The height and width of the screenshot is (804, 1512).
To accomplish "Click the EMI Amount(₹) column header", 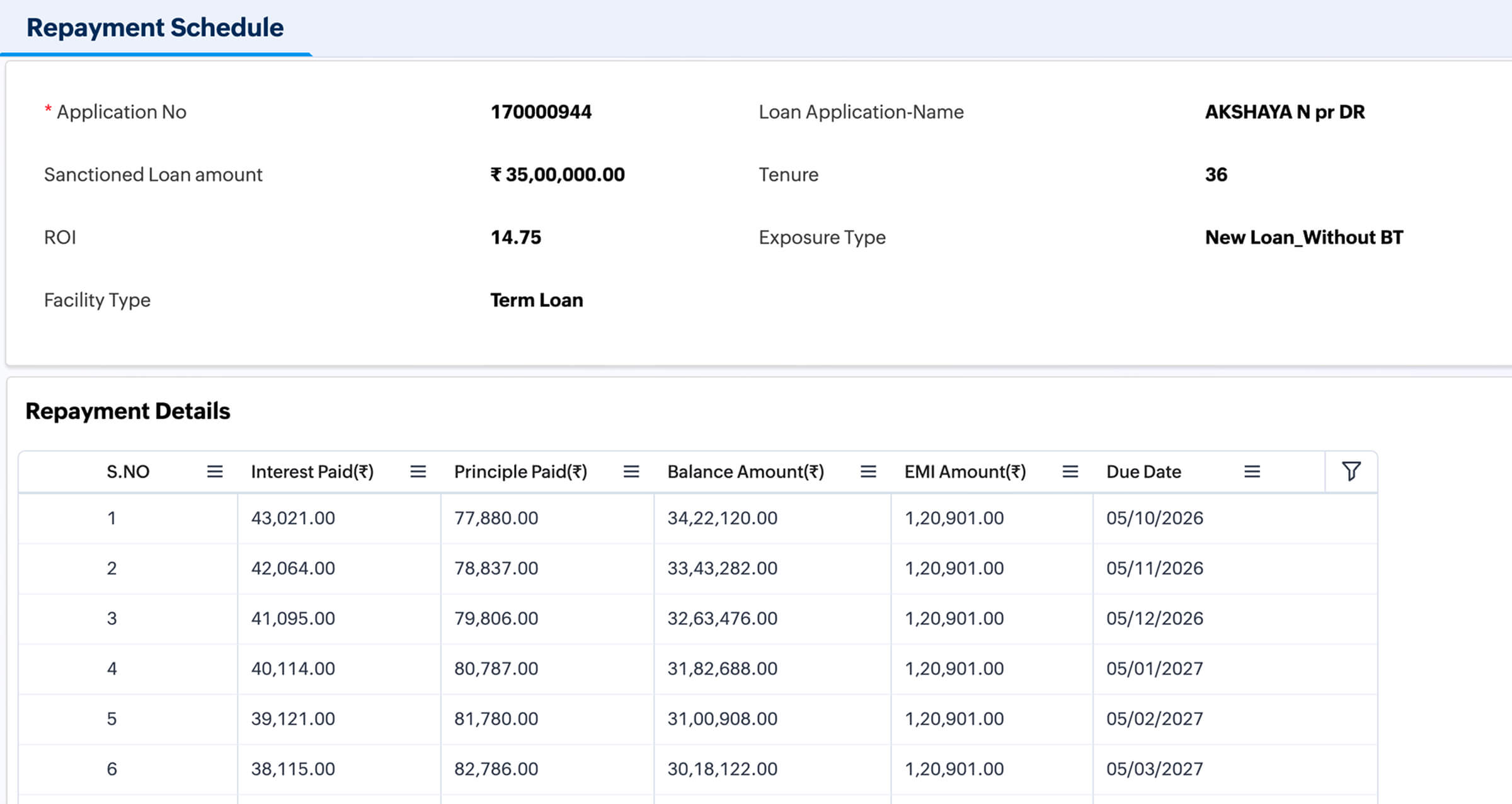I will point(965,471).
